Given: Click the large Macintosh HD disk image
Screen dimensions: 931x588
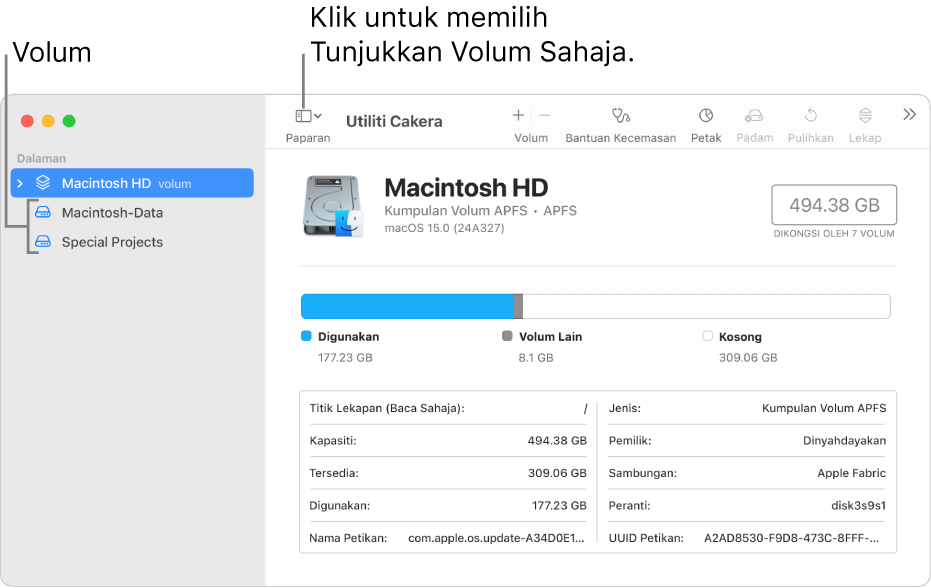Looking at the screenshot, I should point(332,206).
